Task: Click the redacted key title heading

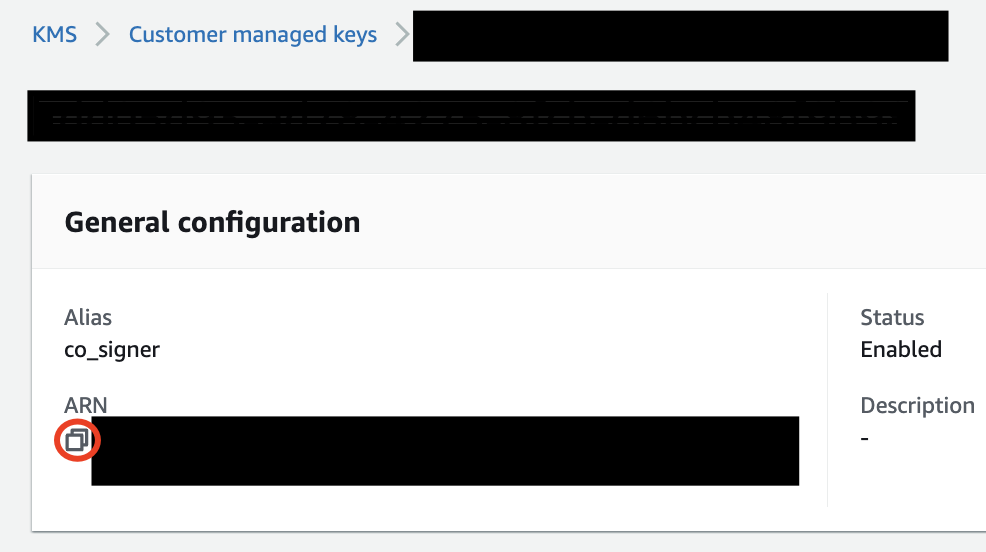Action: pyautogui.click(x=471, y=116)
